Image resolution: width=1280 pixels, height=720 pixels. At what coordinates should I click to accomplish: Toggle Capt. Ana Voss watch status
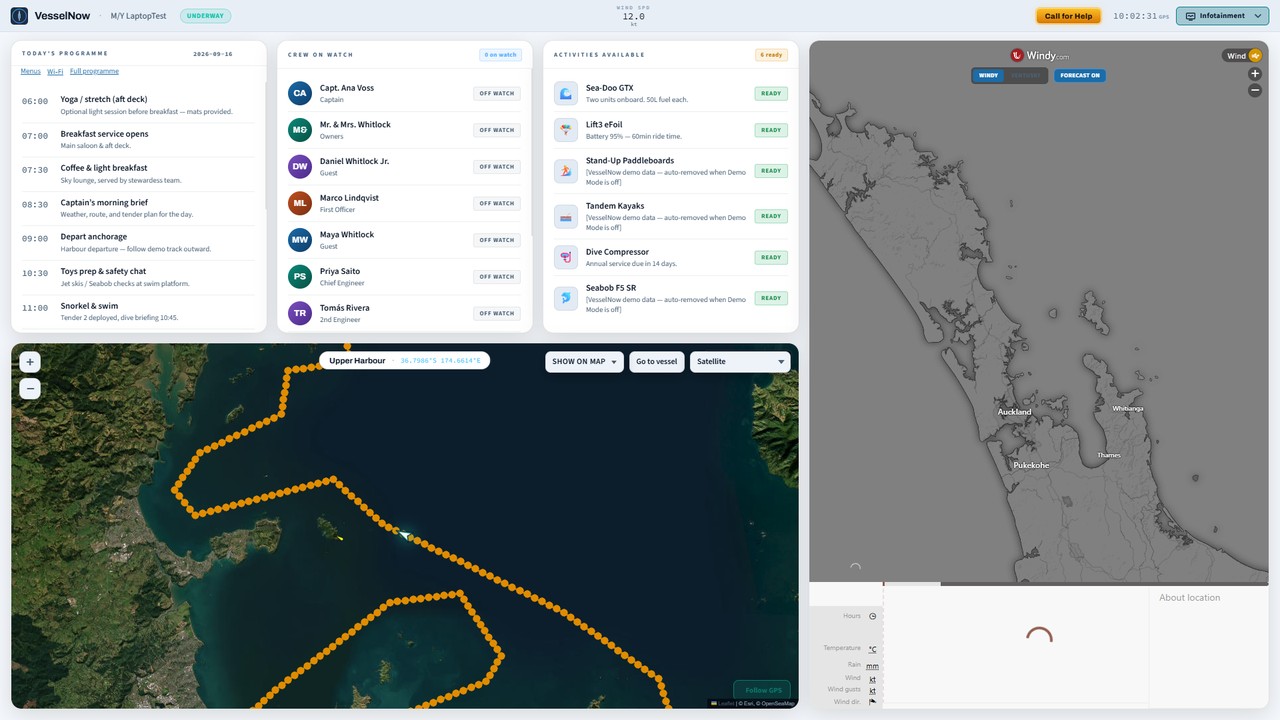pos(497,93)
